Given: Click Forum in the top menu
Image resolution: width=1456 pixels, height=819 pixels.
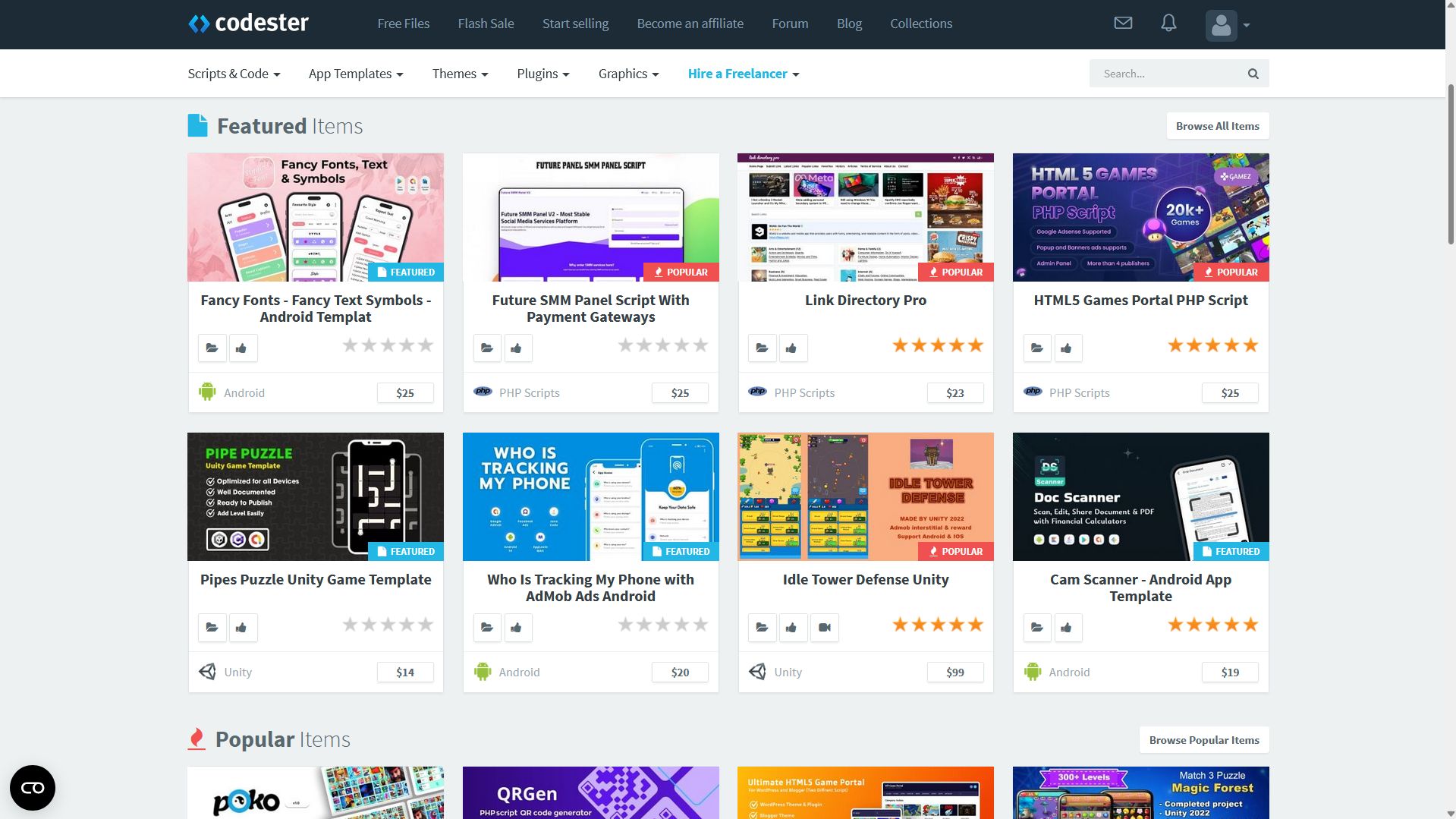Looking at the screenshot, I should pyautogui.click(x=790, y=23).
